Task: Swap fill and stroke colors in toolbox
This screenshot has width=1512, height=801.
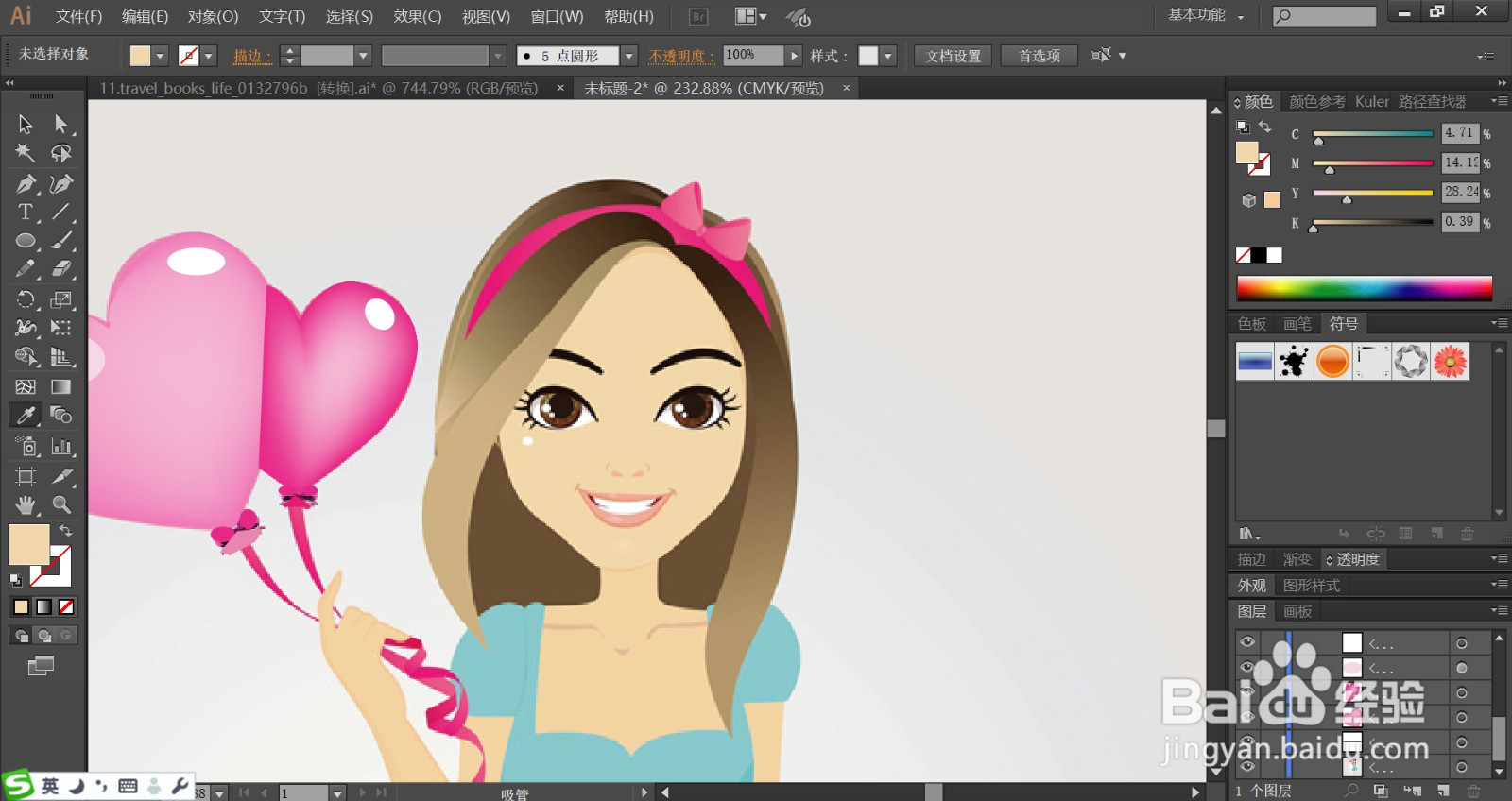Action: pos(65,531)
